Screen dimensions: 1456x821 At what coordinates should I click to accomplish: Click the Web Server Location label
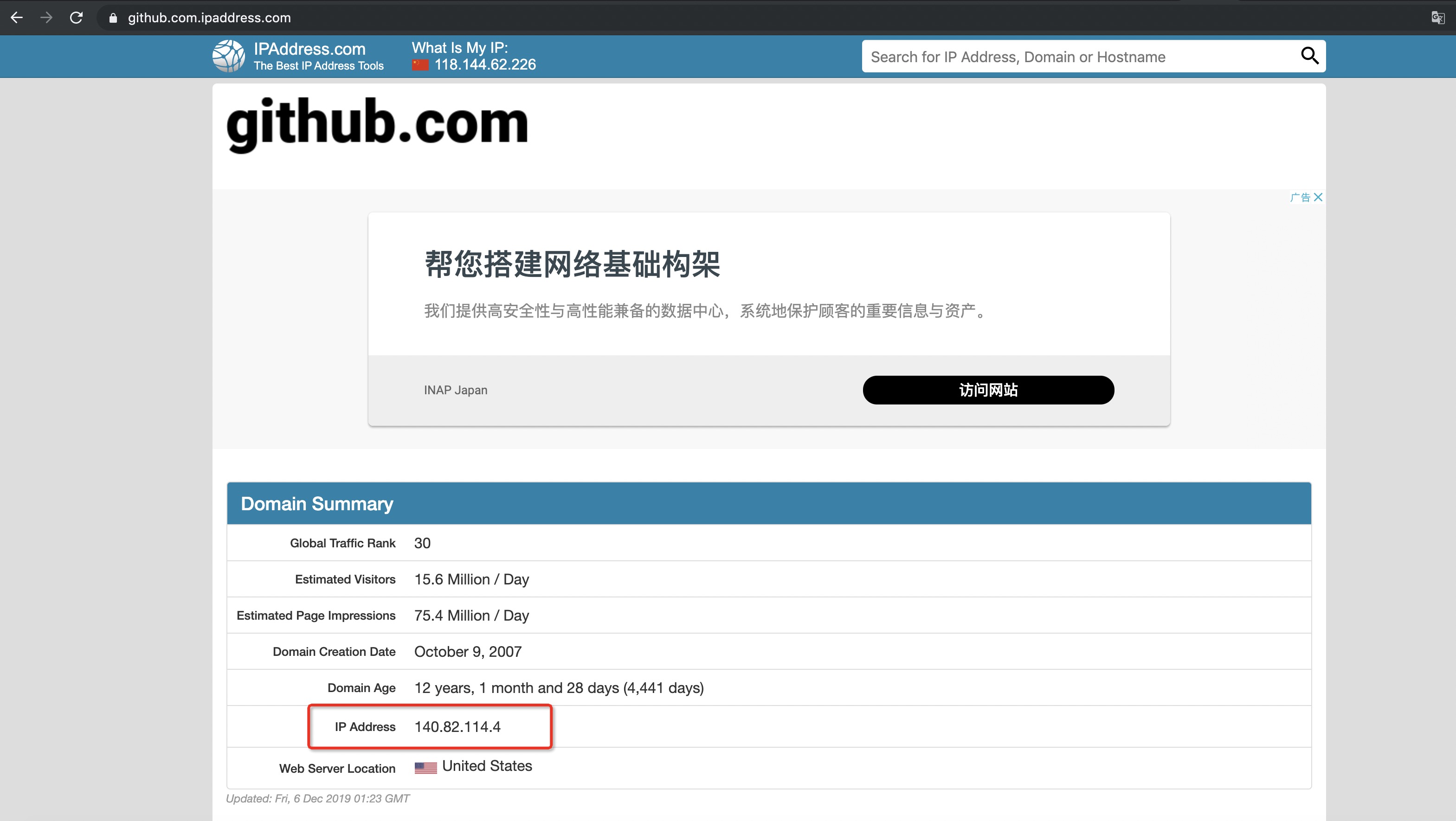coord(337,769)
